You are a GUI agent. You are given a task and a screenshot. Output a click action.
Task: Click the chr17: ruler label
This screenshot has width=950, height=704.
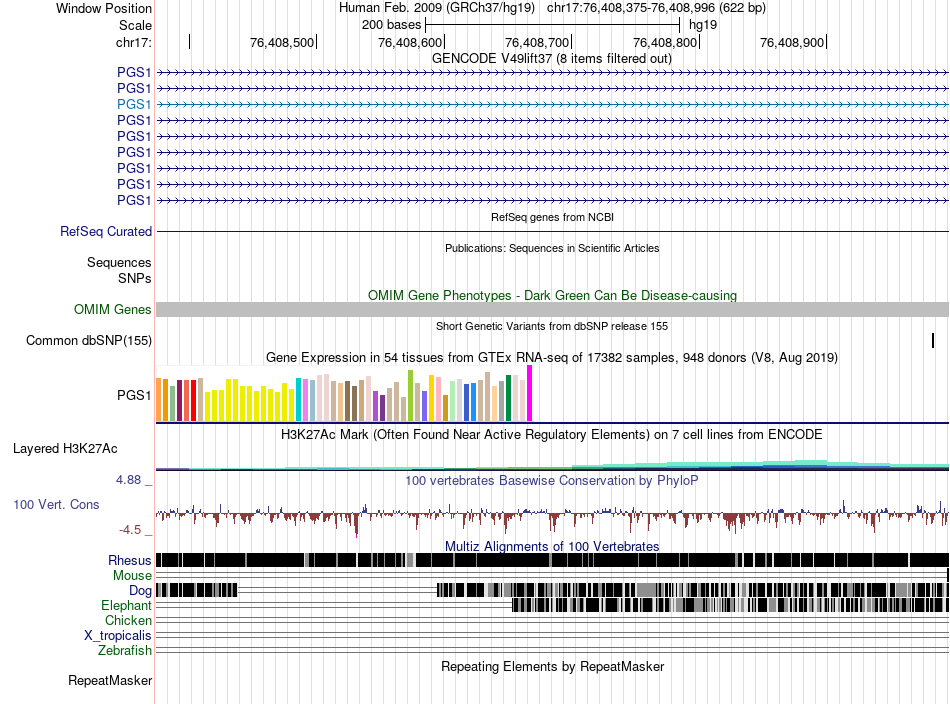tap(134, 42)
